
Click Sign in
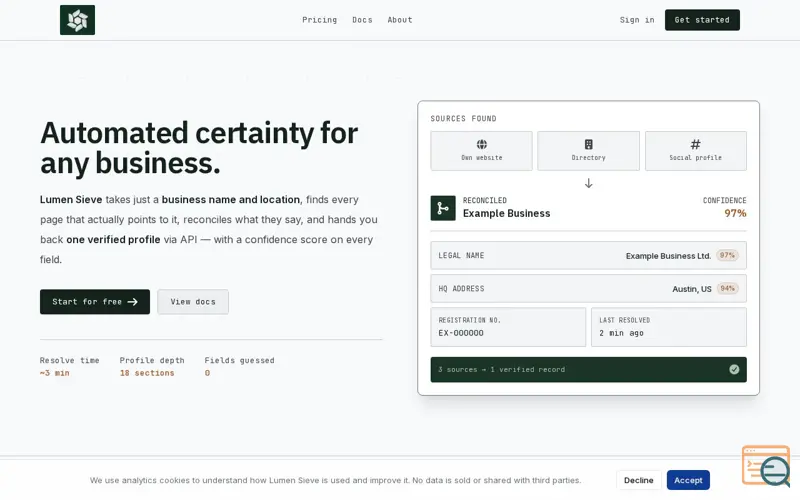637,20
